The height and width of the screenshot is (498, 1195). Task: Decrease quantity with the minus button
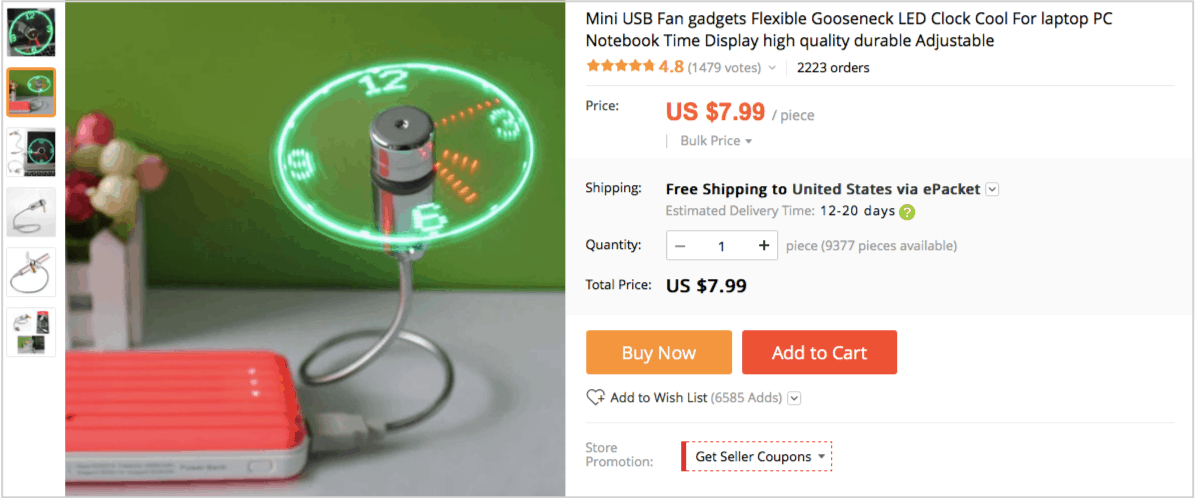(x=681, y=246)
